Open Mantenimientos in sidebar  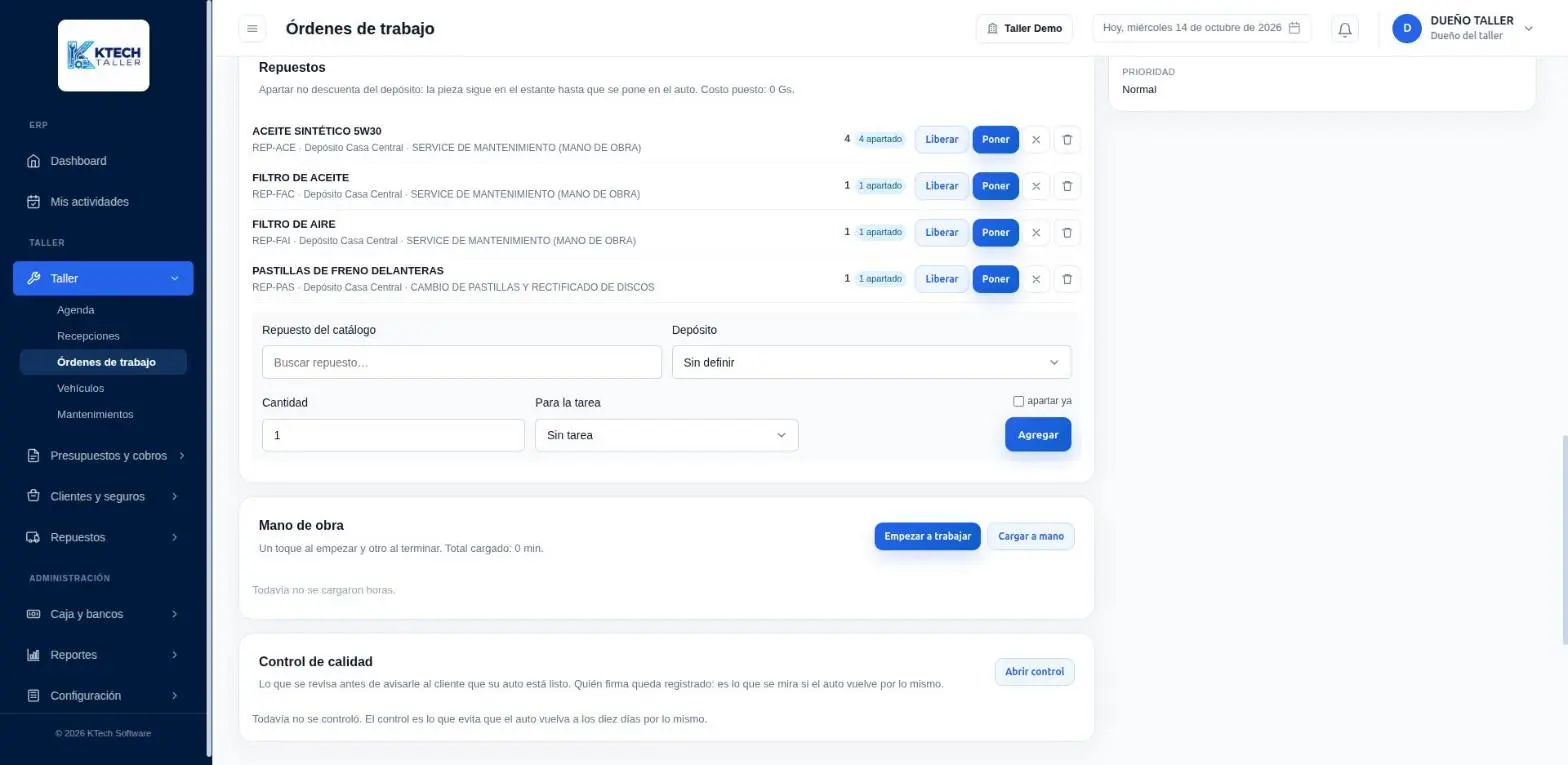(x=95, y=414)
